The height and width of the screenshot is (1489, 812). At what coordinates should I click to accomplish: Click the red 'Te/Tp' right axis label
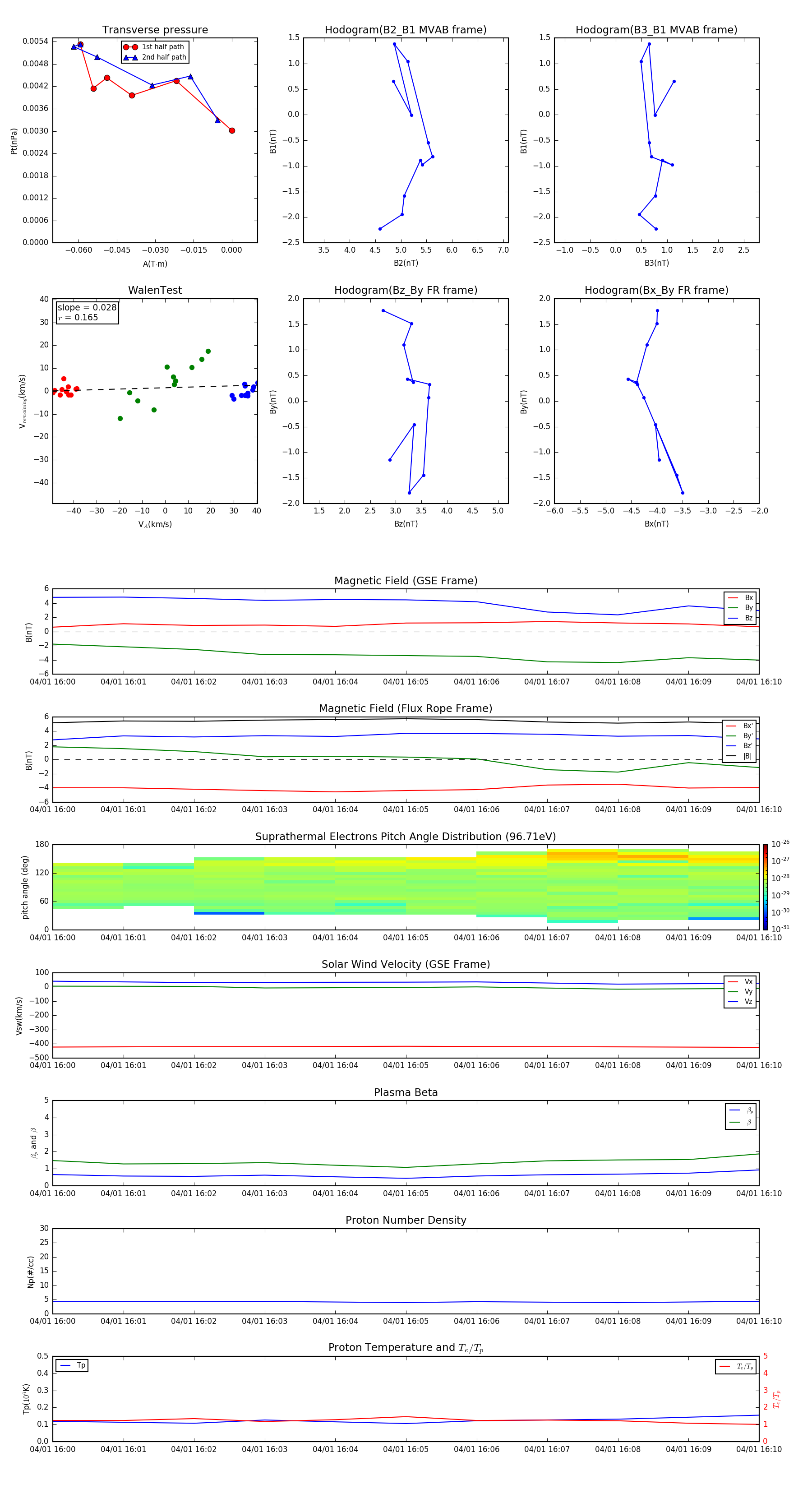tap(777, 1399)
